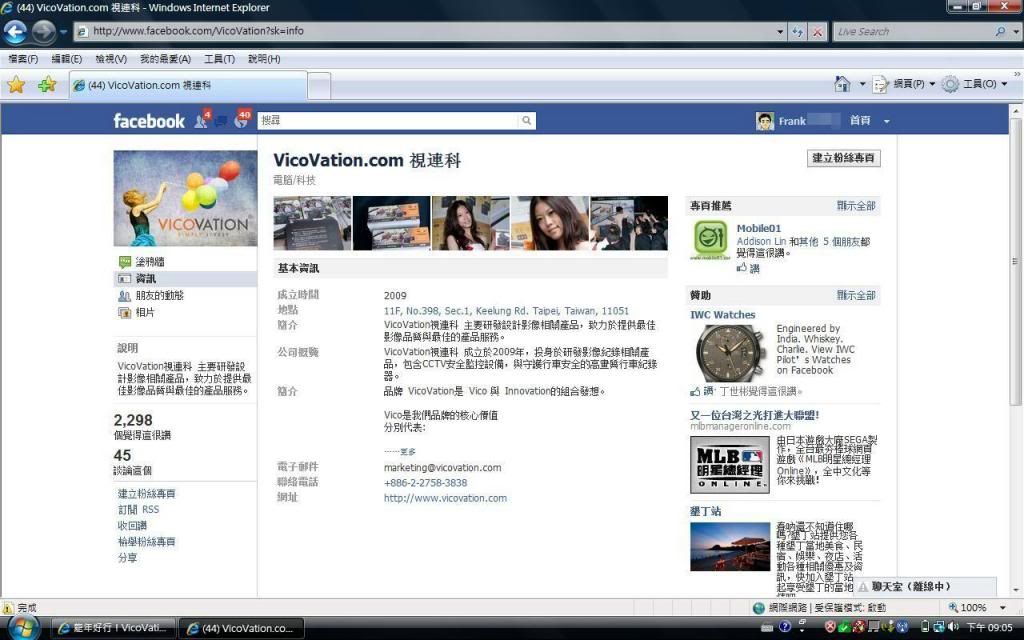The image size is (1024, 640).
Task: Select 朋友的動態 in the sidebar
Action: pos(159,296)
